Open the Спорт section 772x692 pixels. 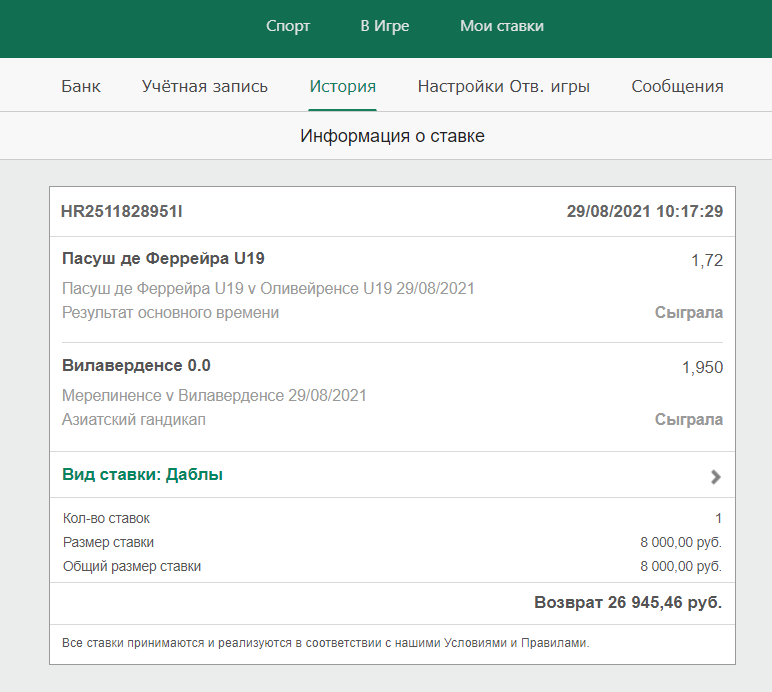(288, 26)
